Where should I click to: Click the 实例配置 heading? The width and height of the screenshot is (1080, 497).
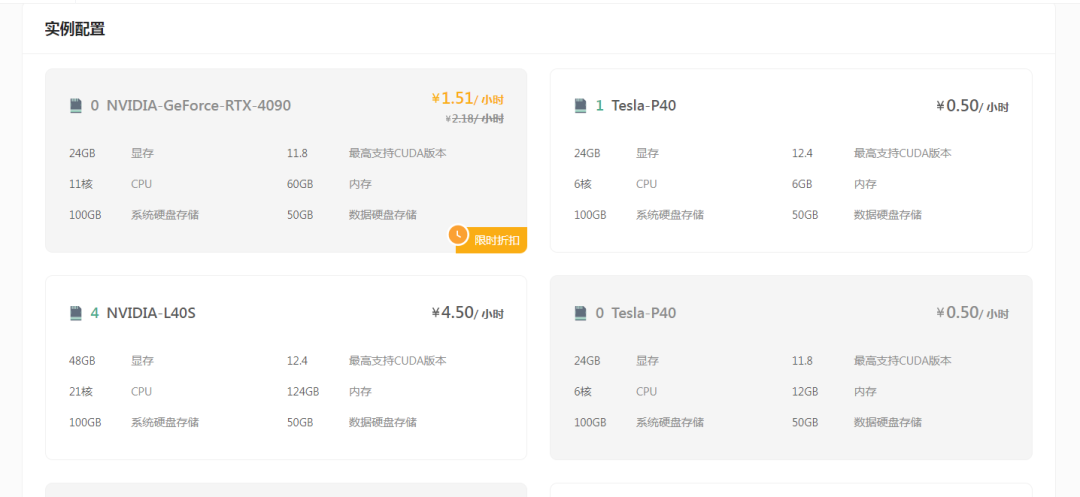coord(75,29)
